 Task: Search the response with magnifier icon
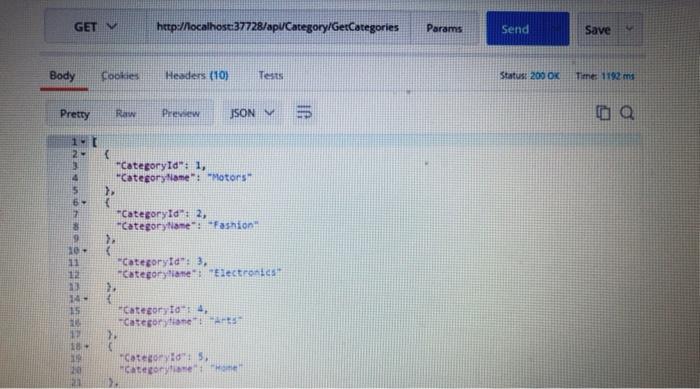(627, 113)
